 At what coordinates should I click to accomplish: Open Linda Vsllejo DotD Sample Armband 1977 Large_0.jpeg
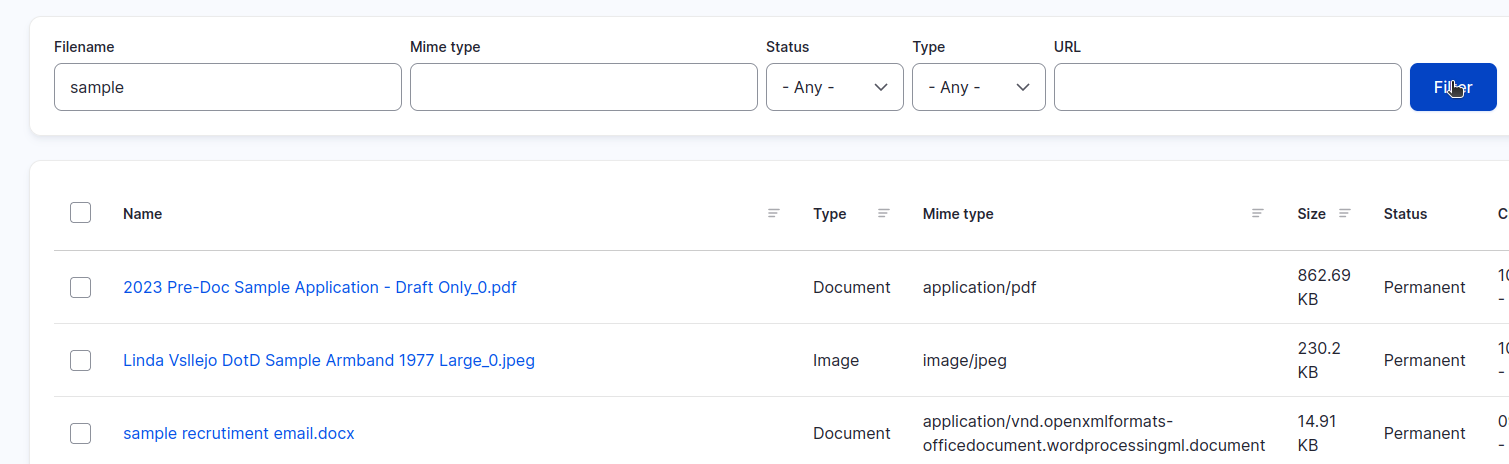click(x=329, y=360)
